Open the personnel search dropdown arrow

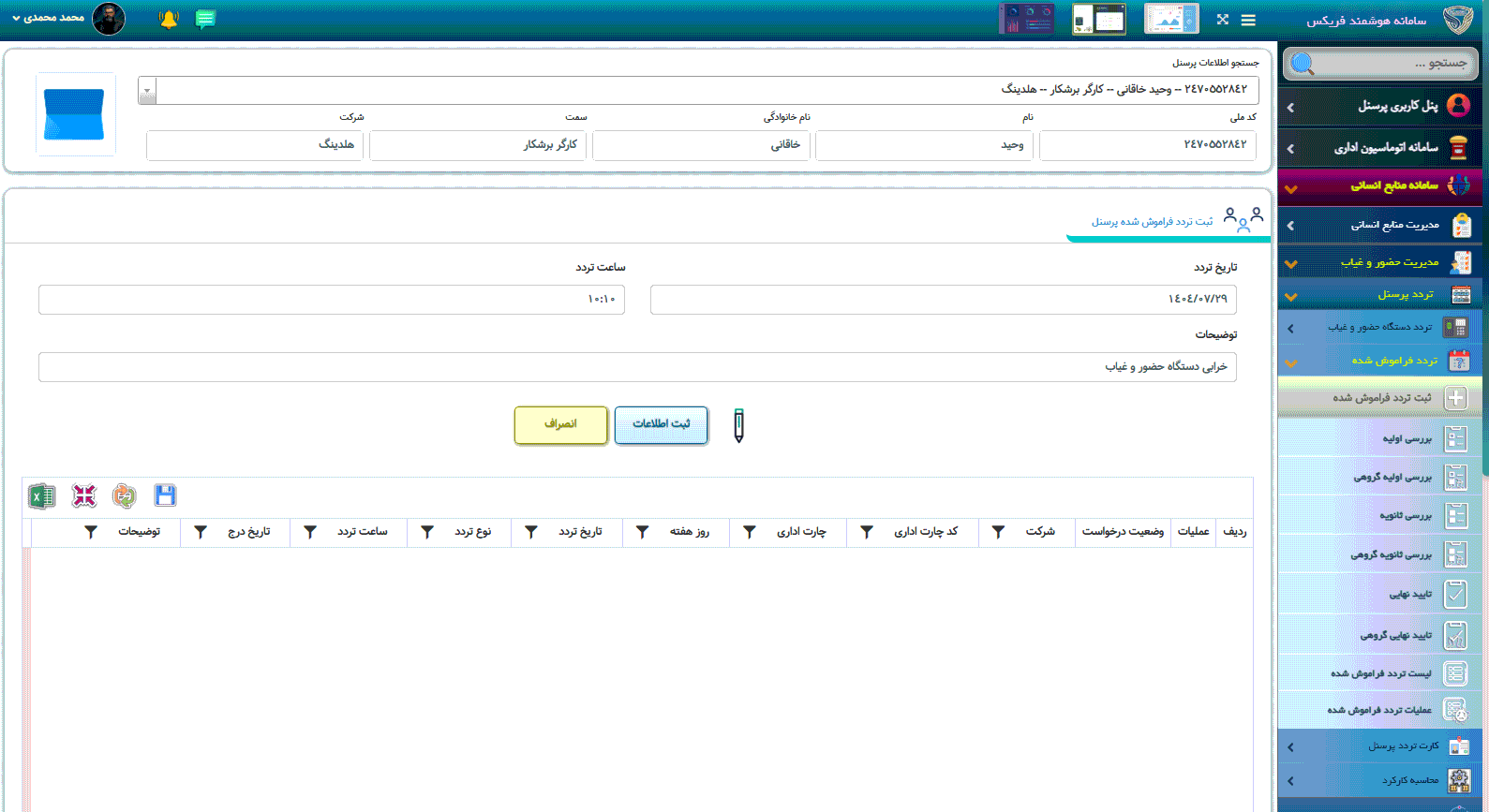(147, 91)
